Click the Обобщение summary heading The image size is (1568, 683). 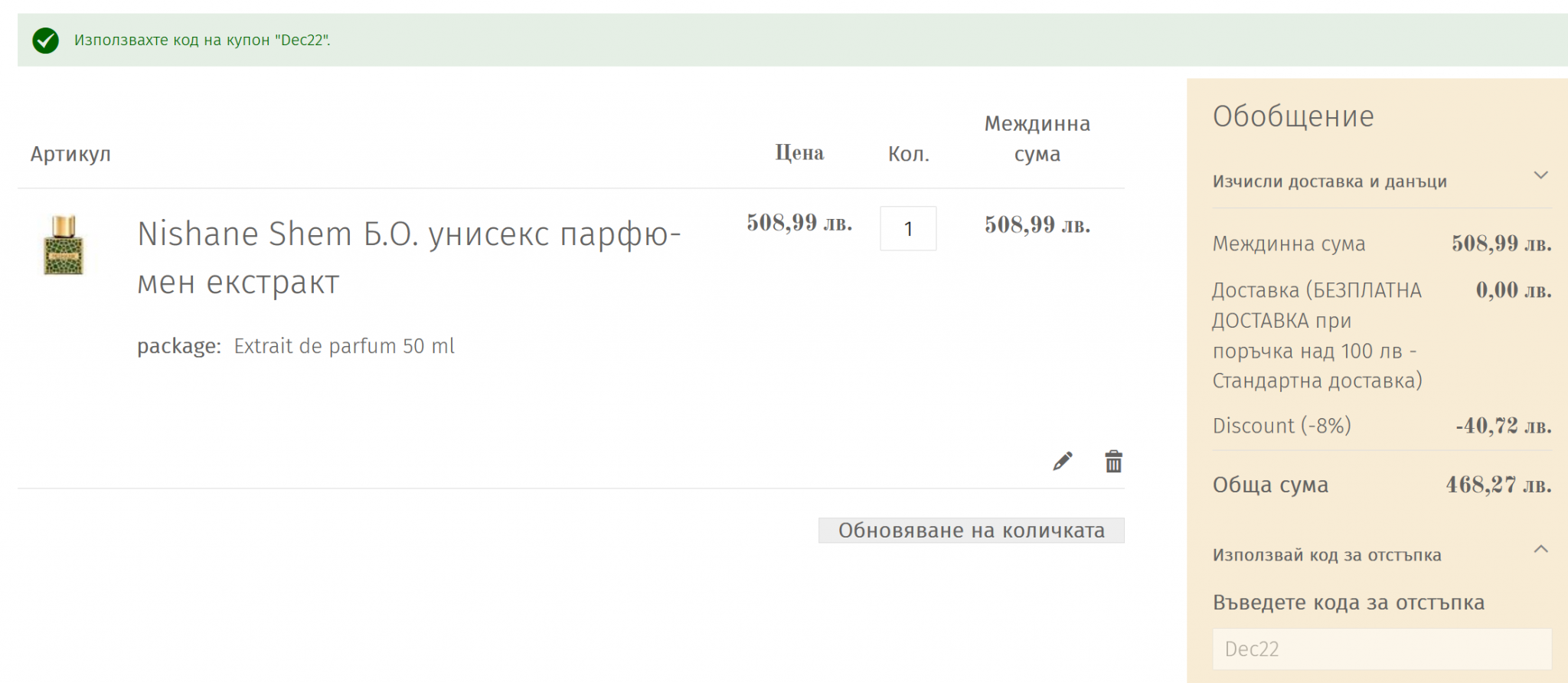1293,116
